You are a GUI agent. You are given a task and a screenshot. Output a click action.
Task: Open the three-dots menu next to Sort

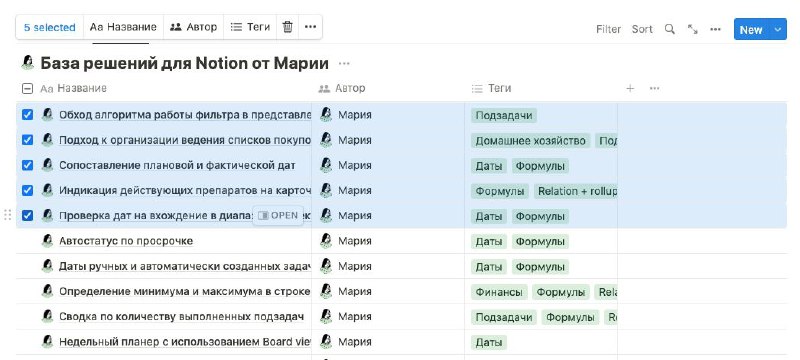pyautogui.click(x=715, y=29)
